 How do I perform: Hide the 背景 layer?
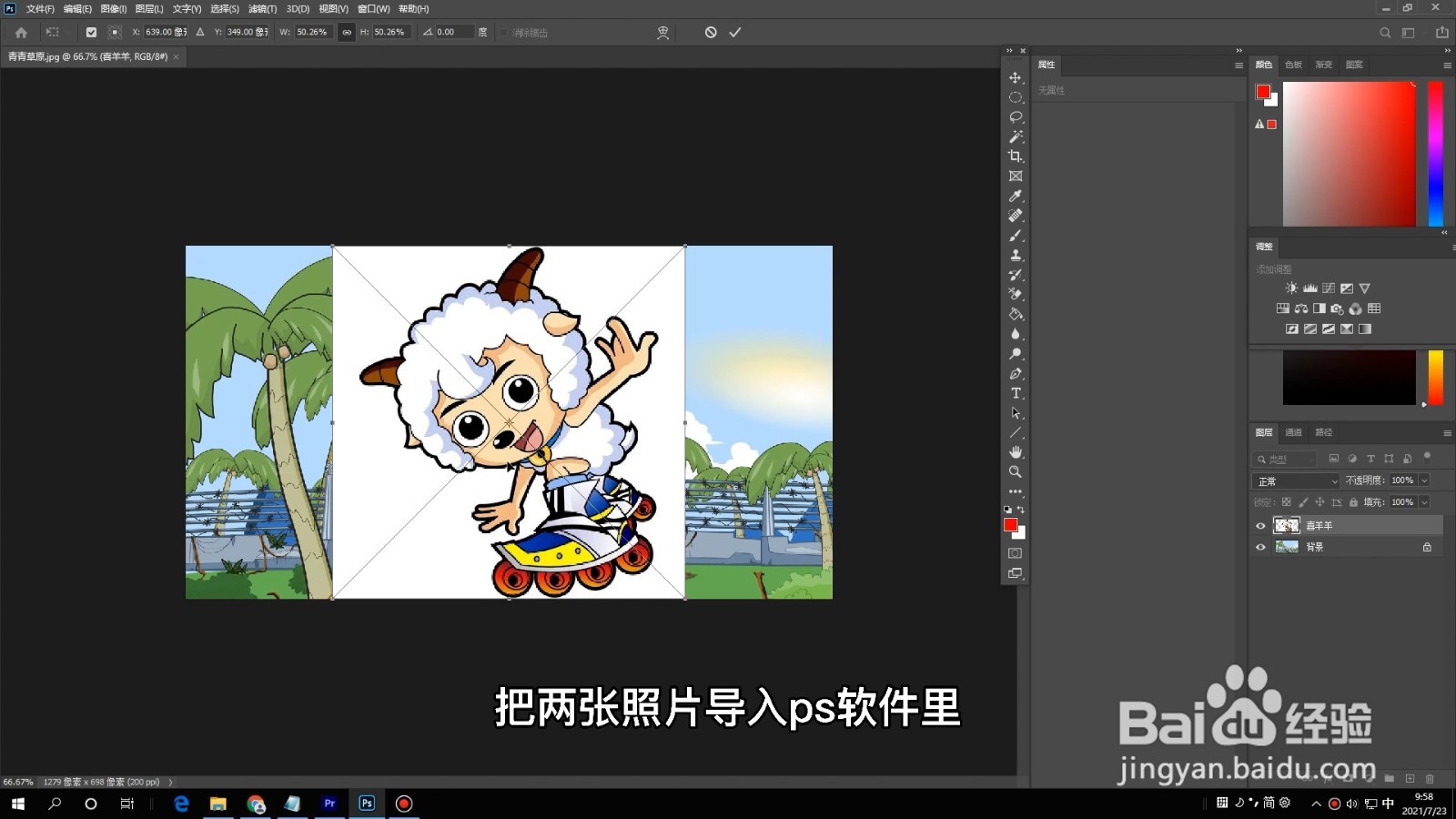[1260, 547]
